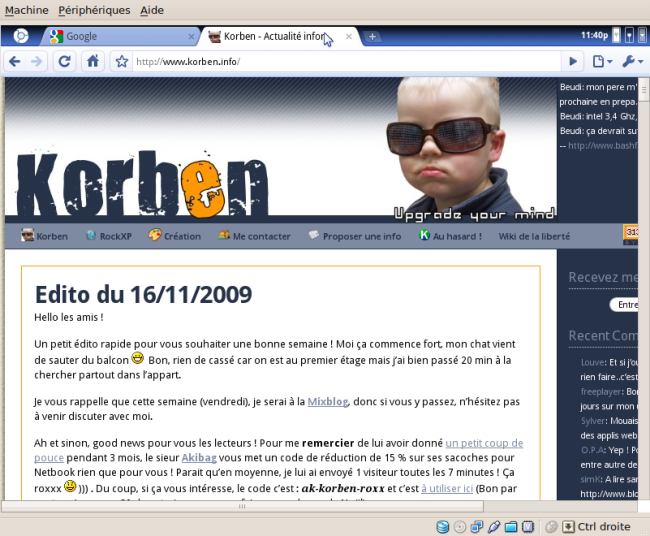Open the Aide menu

pyautogui.click(x=152, y=10)
